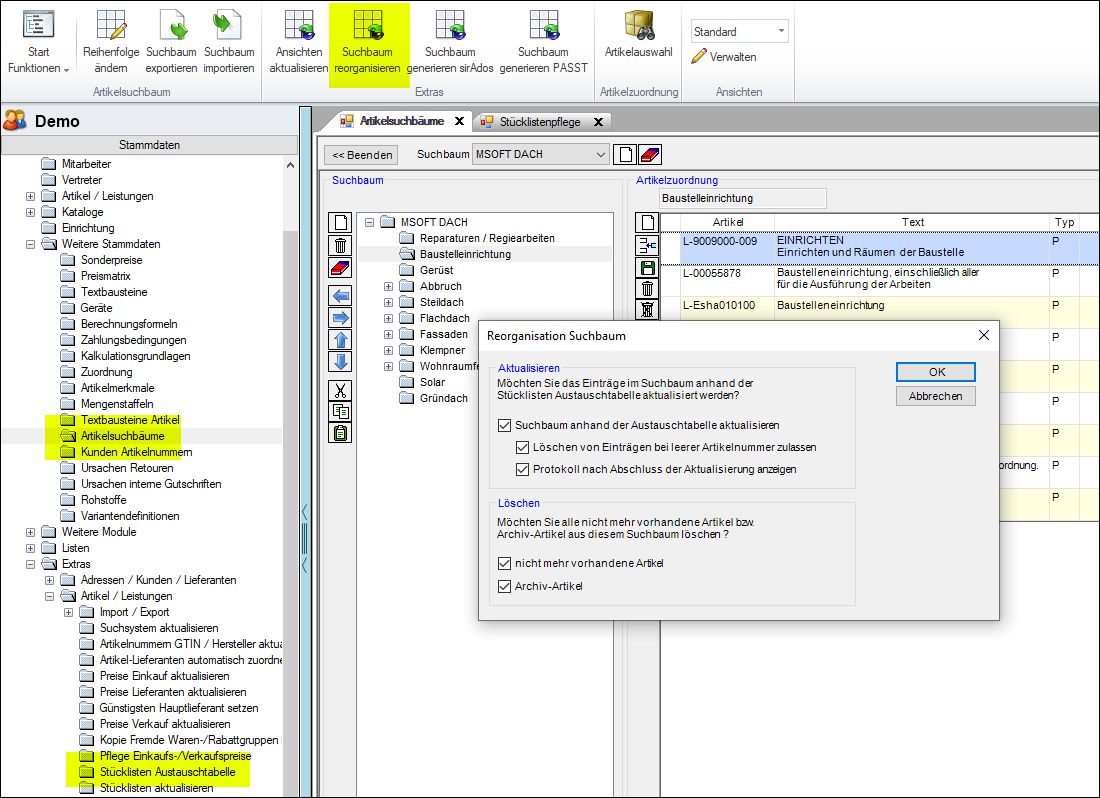The width and height of the screenshot is (1100, 798).
Task: Expand the Steildach tree node
Action: 389,302
